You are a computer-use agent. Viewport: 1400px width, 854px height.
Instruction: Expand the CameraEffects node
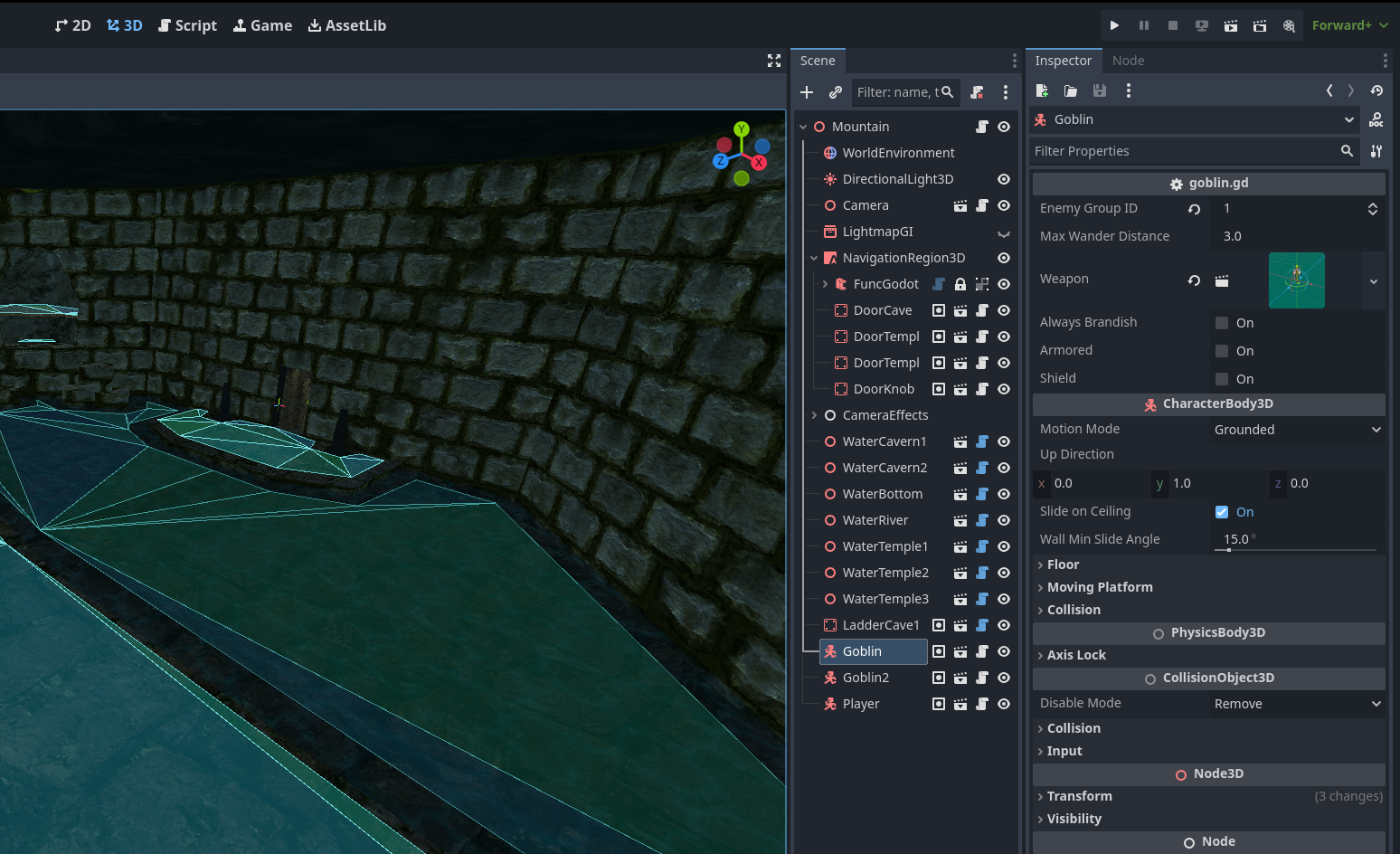(814, 415)
